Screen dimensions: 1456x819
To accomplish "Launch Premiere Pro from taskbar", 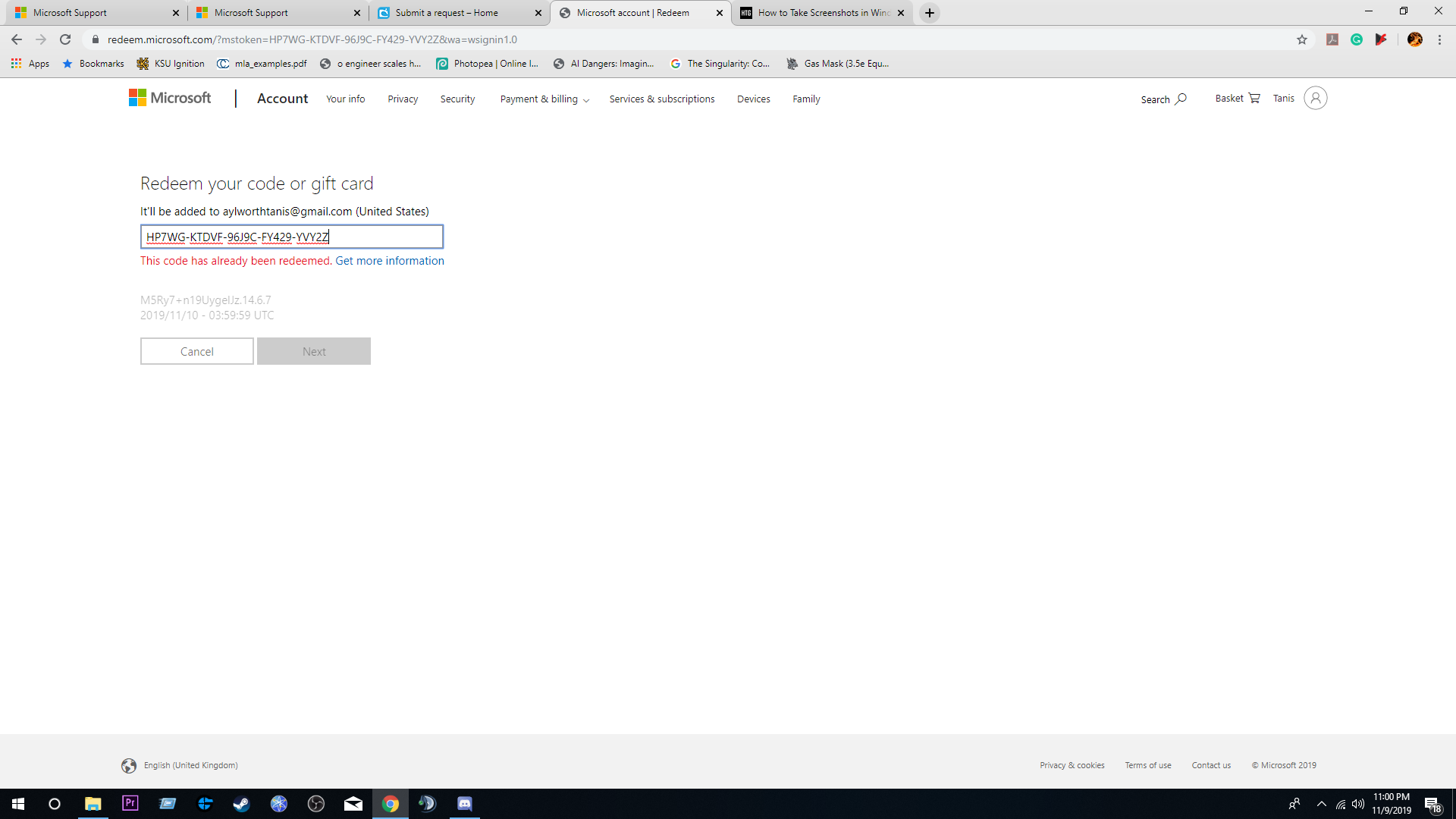I will tap(130, 803).
